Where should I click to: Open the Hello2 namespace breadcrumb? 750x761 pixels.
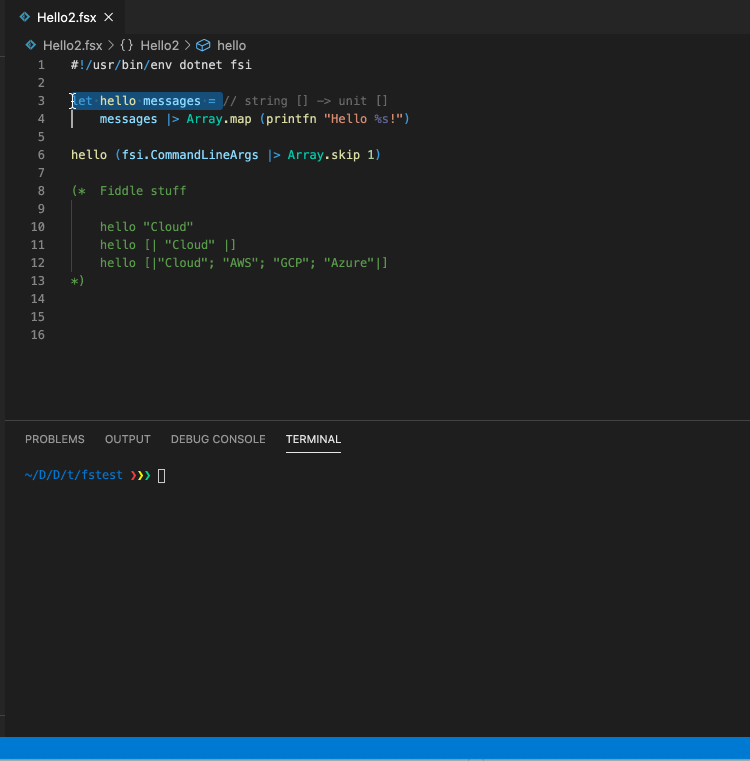(159, 46)
